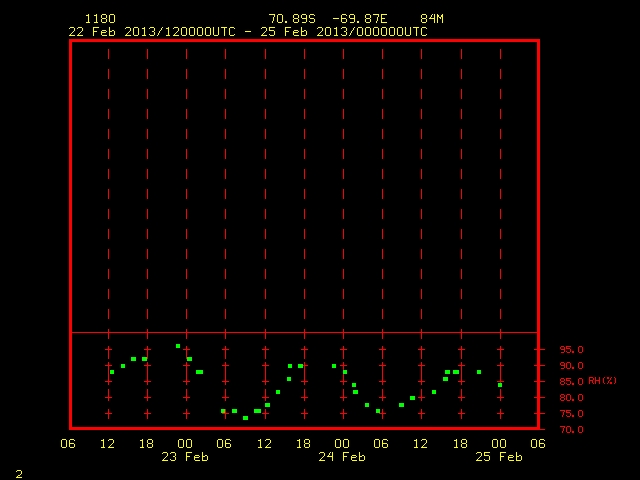Screen dimensions: 640x480
Task: Click the 23 Feb date label
Action: pyautogui.click(x=185, y=457)
